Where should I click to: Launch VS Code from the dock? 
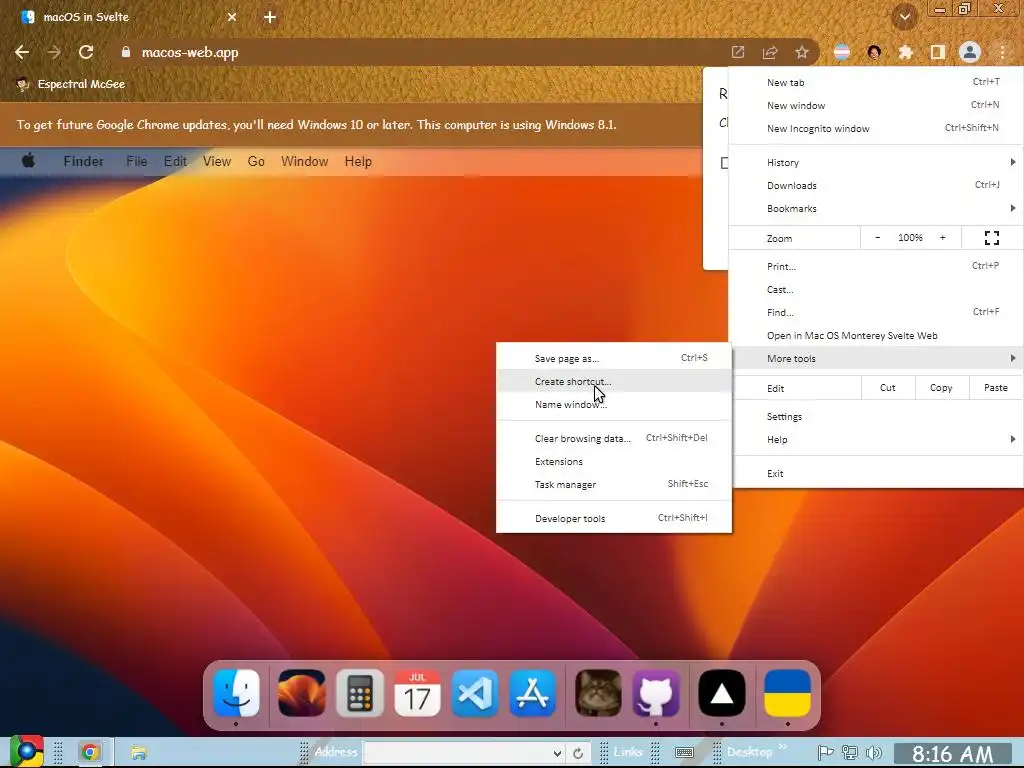475,693
